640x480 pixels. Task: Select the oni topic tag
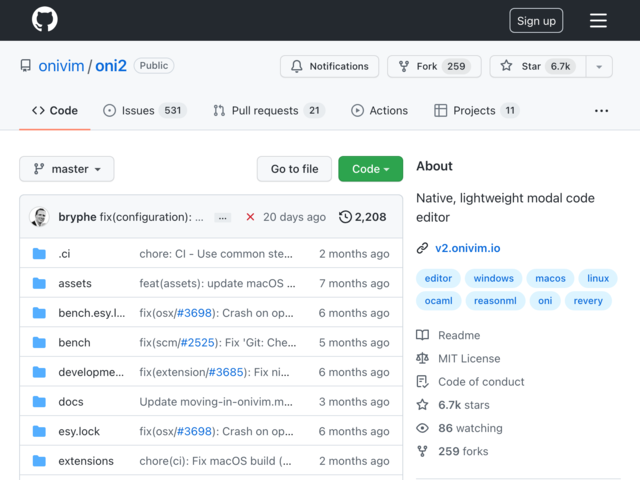[545, 301]
